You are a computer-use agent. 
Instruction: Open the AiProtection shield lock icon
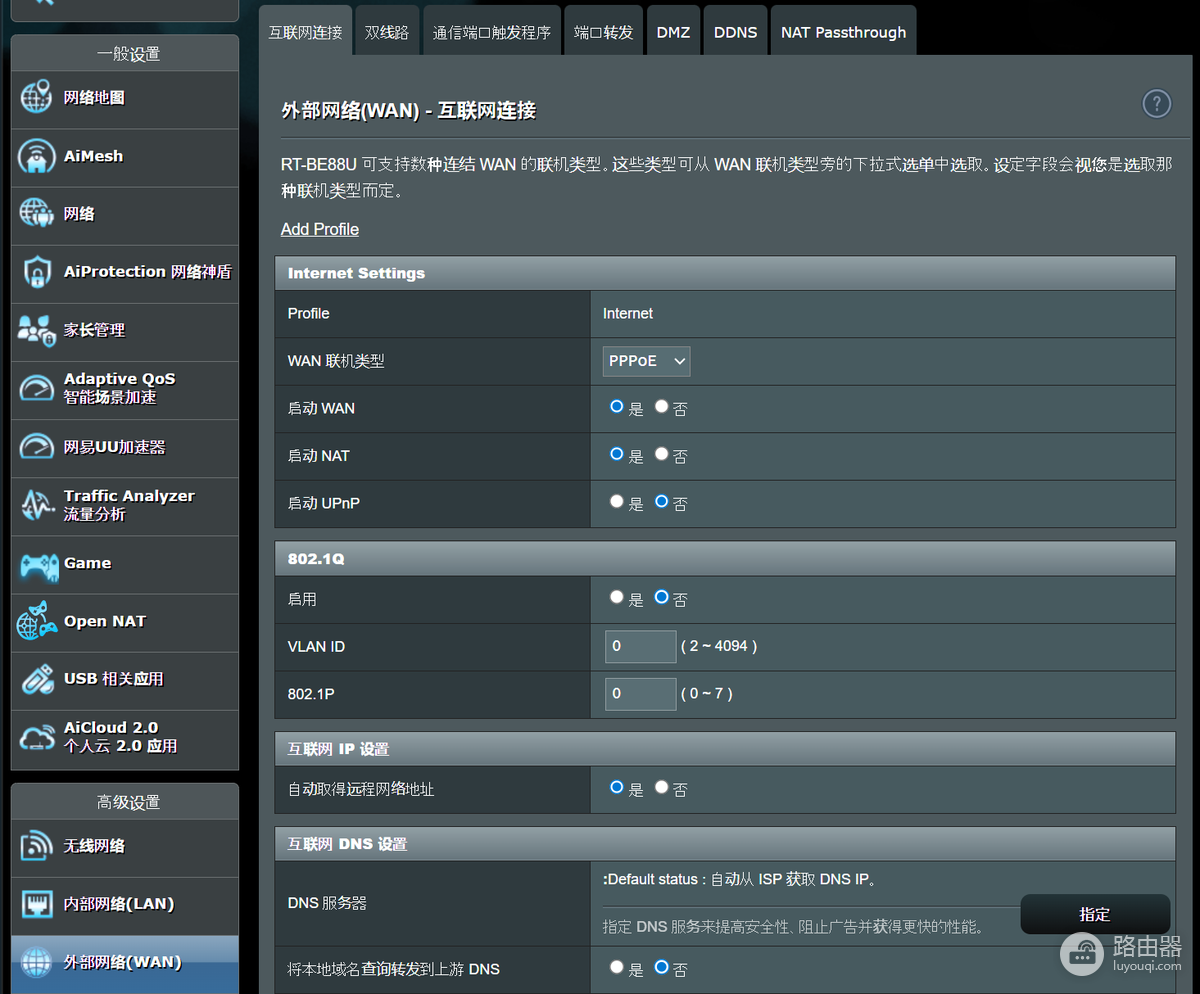pyautogui.click(x=36, y=272)
